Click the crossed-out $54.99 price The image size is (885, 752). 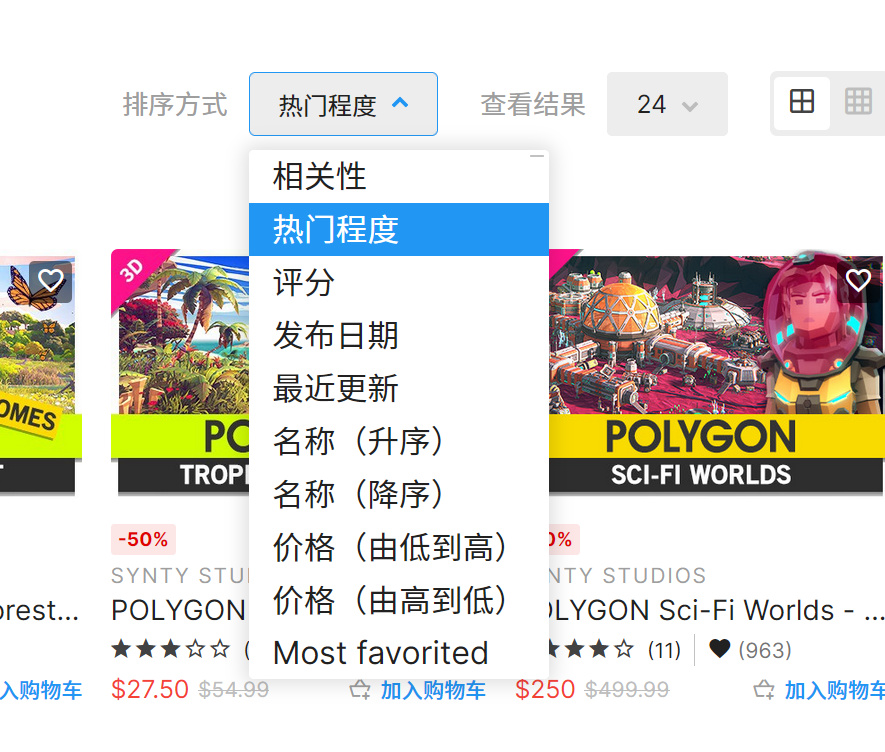tap(234, 689)
